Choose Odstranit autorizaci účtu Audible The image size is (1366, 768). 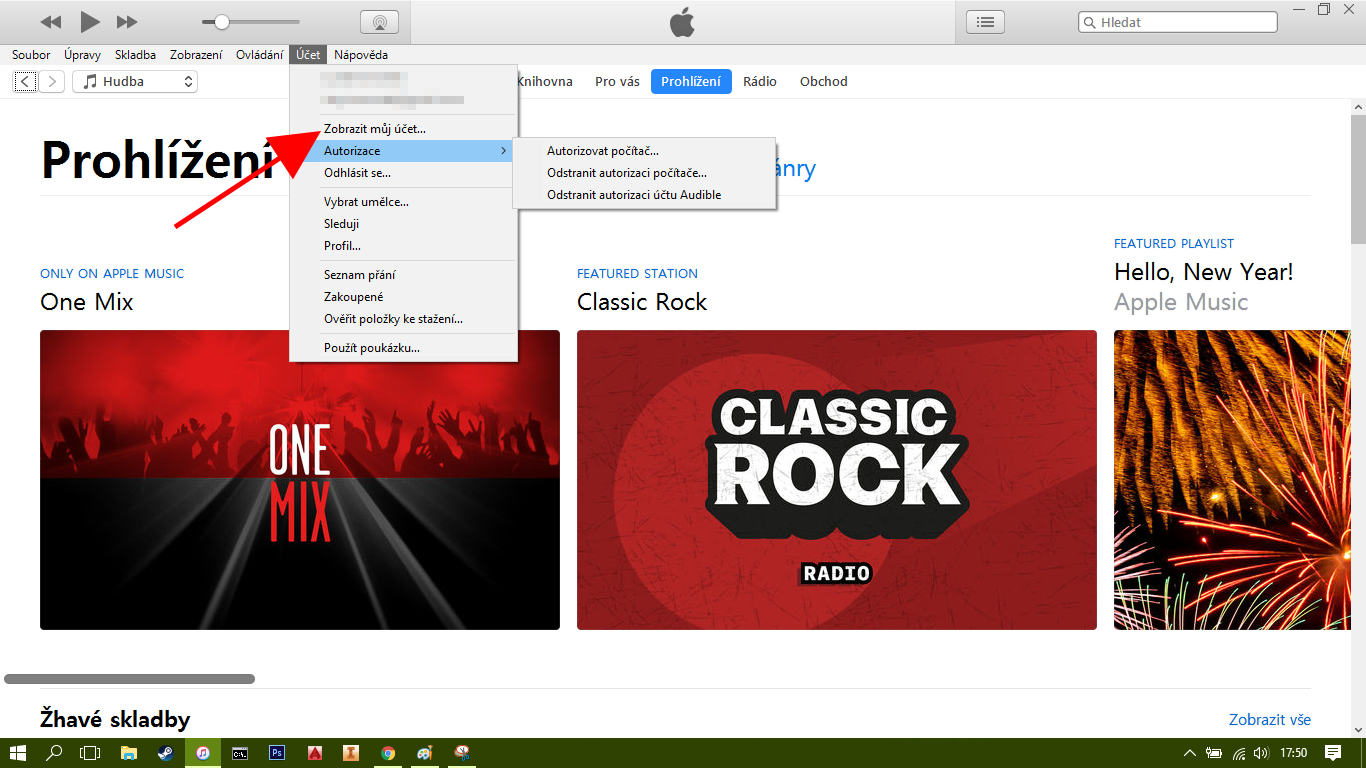coord(644,195)
